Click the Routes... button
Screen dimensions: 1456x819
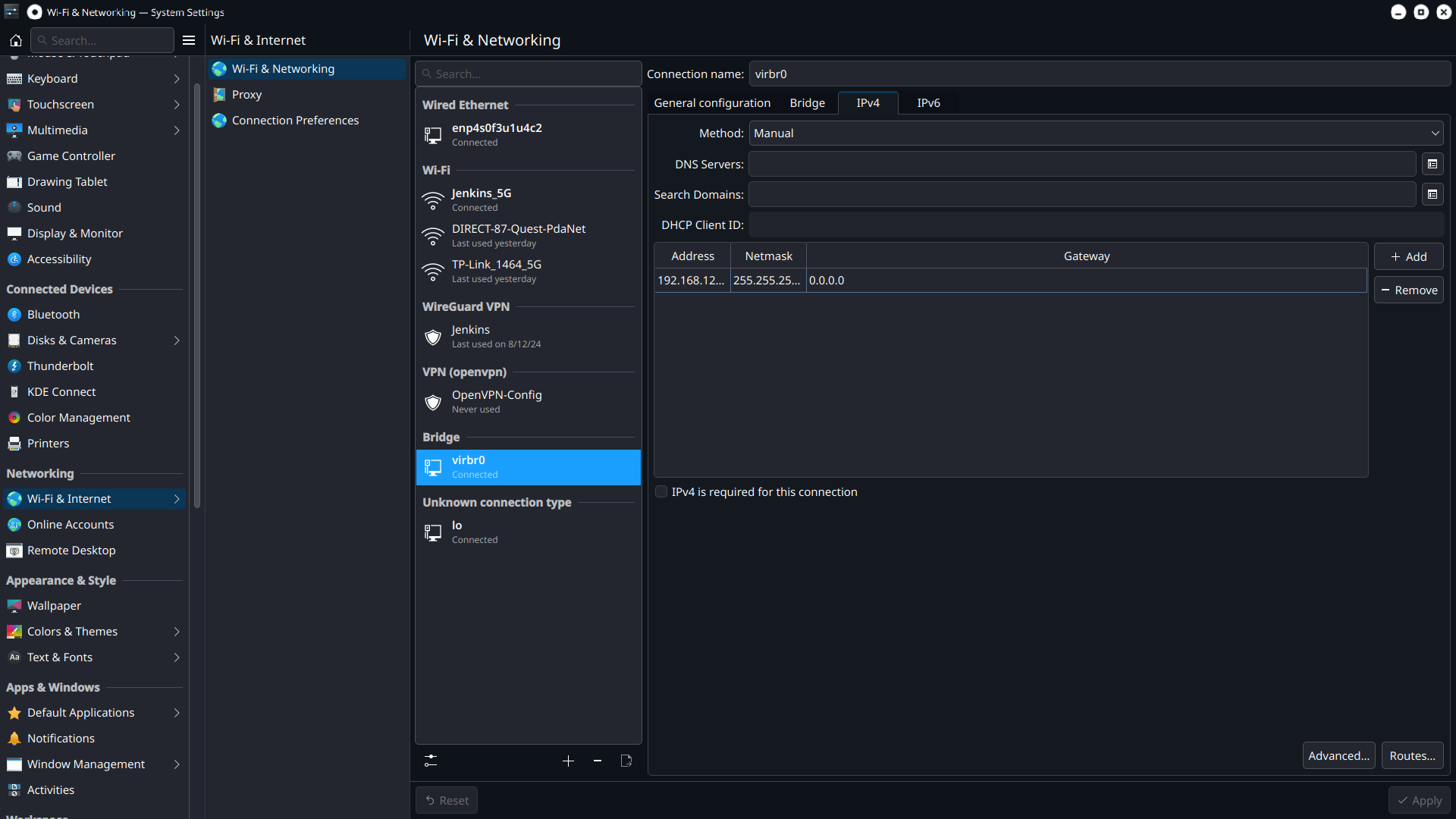click(x=1412, y=756)
